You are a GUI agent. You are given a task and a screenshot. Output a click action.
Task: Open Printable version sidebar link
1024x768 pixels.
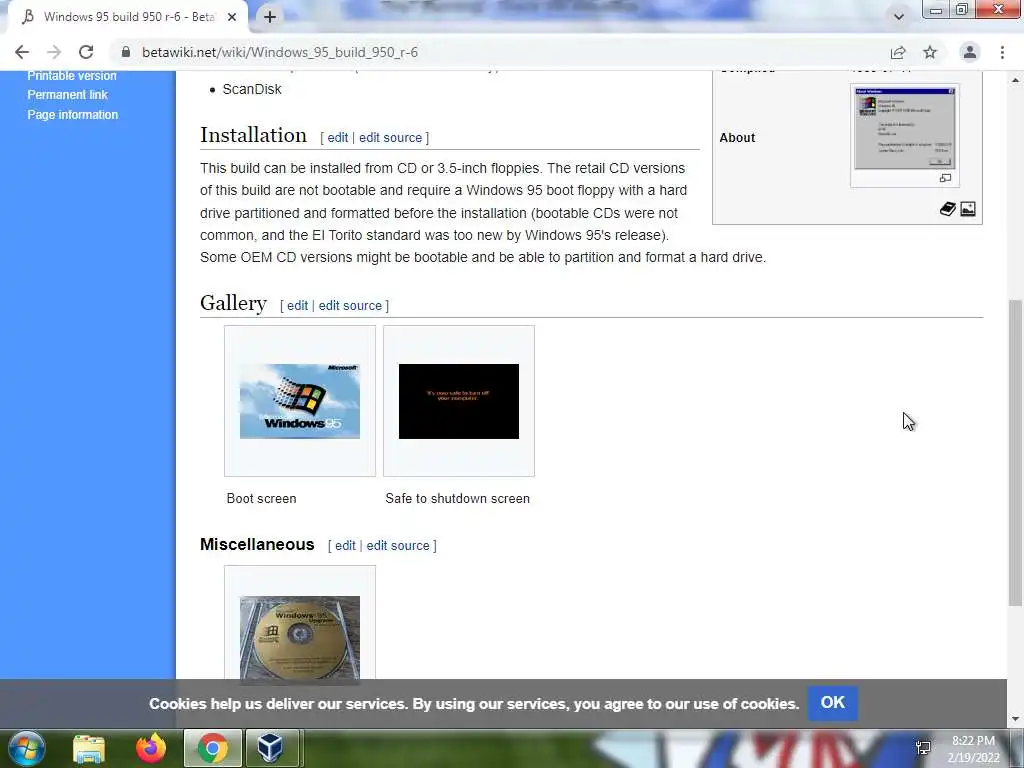click(72, 76)
